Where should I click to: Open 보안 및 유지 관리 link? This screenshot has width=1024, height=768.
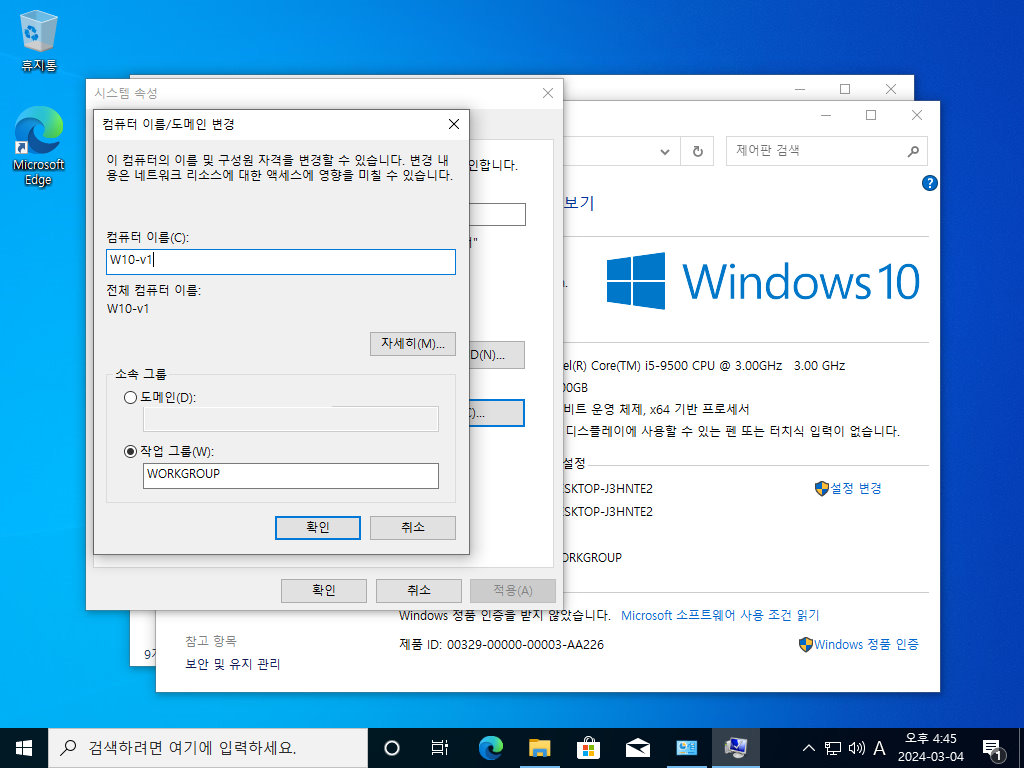232,664
